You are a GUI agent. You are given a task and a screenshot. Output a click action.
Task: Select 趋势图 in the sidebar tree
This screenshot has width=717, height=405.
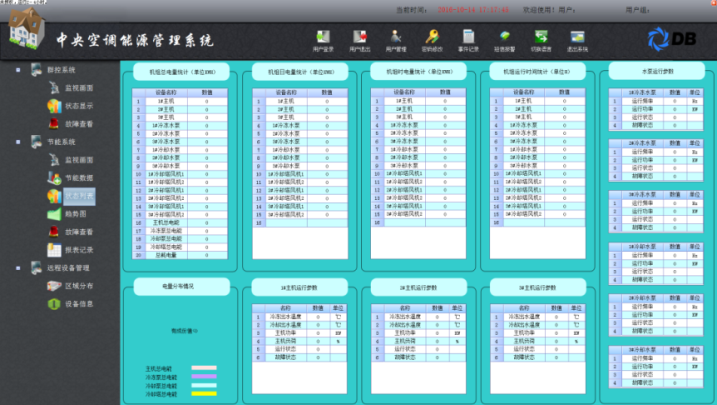[x=76, y=213]
